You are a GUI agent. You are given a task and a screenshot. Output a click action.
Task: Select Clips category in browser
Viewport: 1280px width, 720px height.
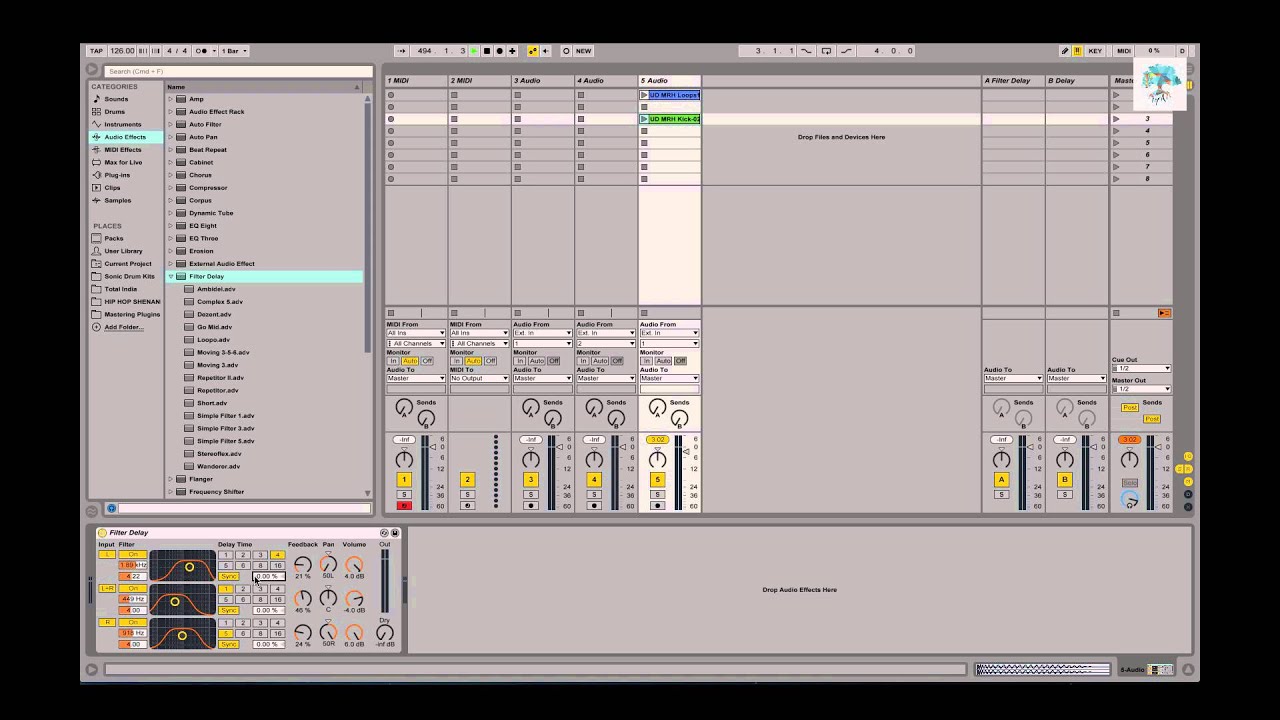[112, 188]
